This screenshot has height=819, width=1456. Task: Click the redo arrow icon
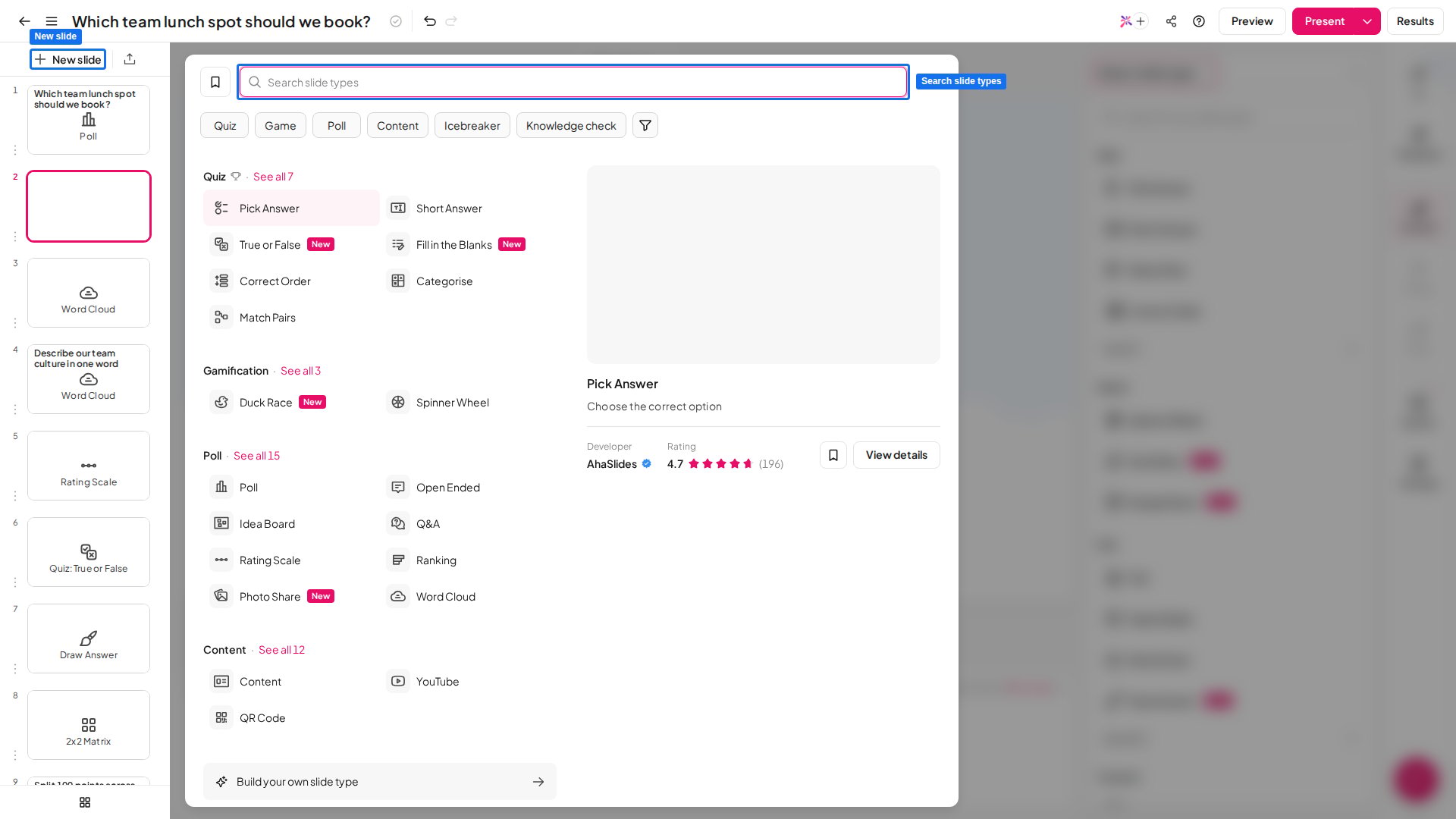tap(451, 21)
